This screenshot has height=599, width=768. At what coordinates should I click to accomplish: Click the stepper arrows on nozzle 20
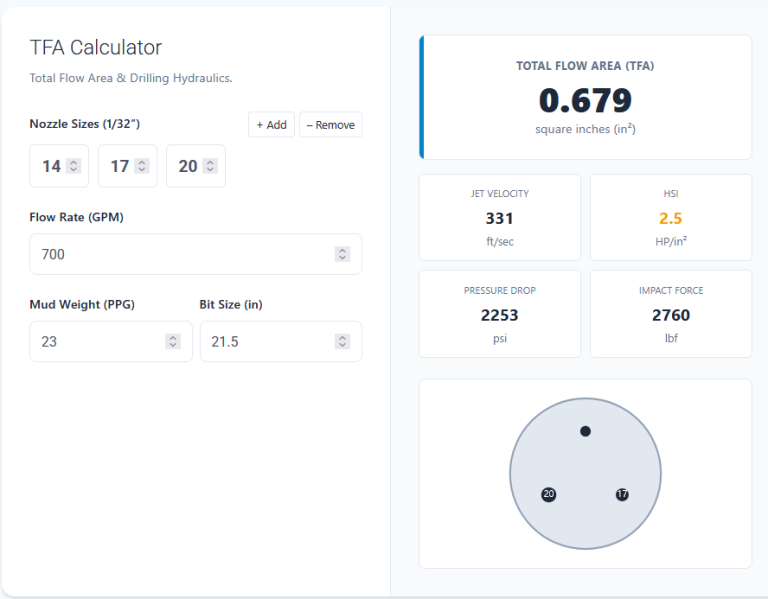click(x=210, y=166)
